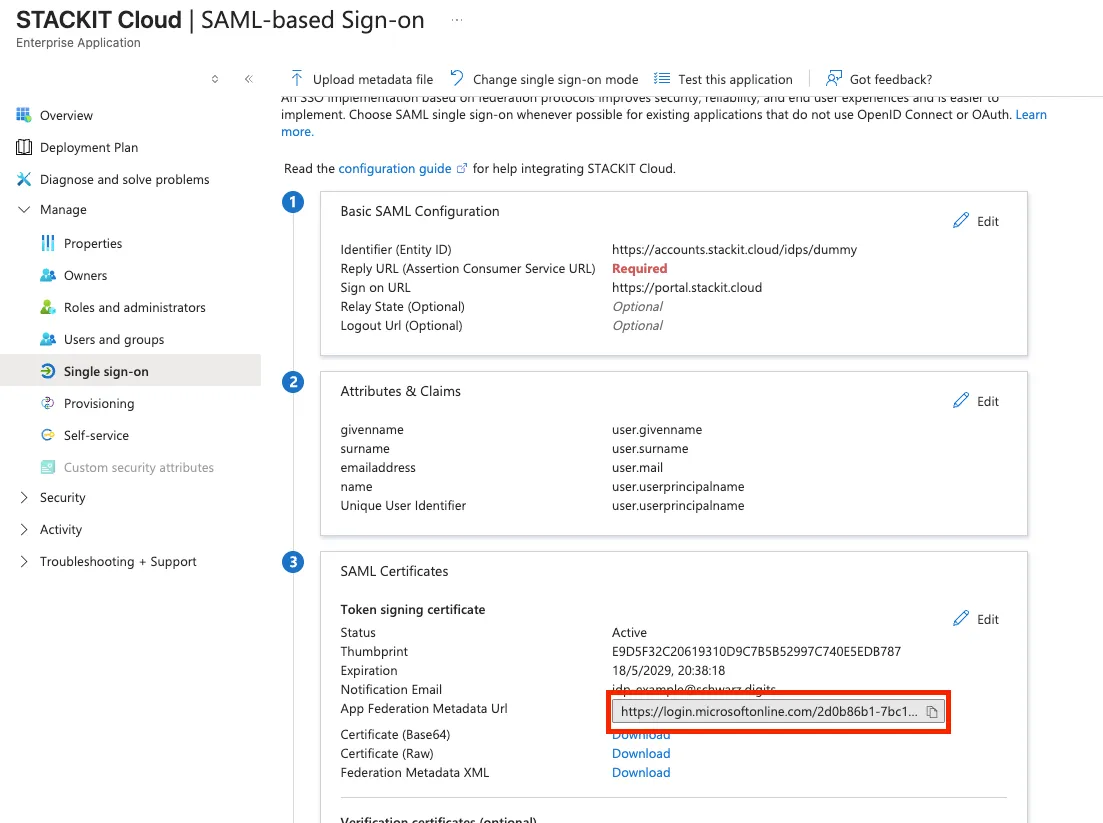Viewport: 1103px width, 823px height.
Task: Click the user.givenname claim value
Action: (x=657, y=430)
